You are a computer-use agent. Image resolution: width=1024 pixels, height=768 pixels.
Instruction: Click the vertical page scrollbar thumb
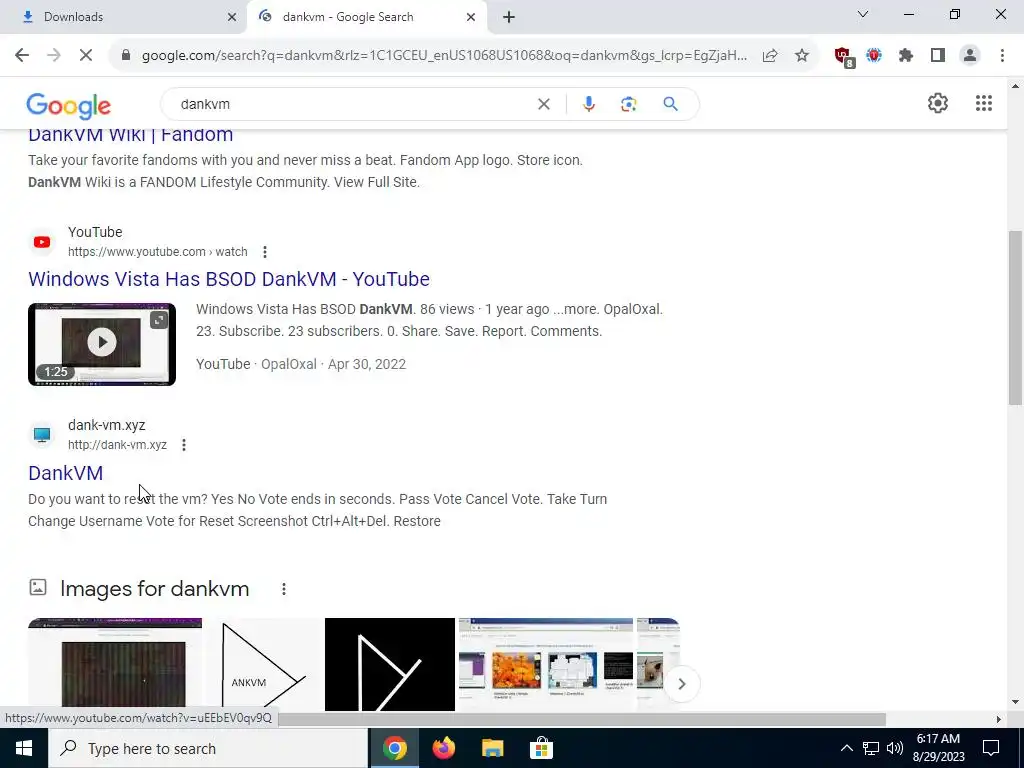click(x=1016, y=317)
